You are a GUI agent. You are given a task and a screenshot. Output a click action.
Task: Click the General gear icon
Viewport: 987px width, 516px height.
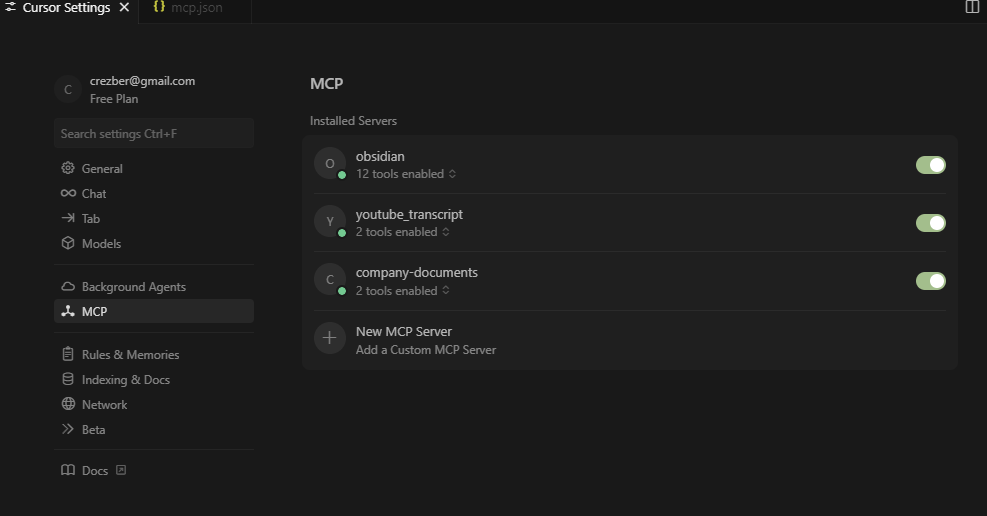[x=68, y=168]
